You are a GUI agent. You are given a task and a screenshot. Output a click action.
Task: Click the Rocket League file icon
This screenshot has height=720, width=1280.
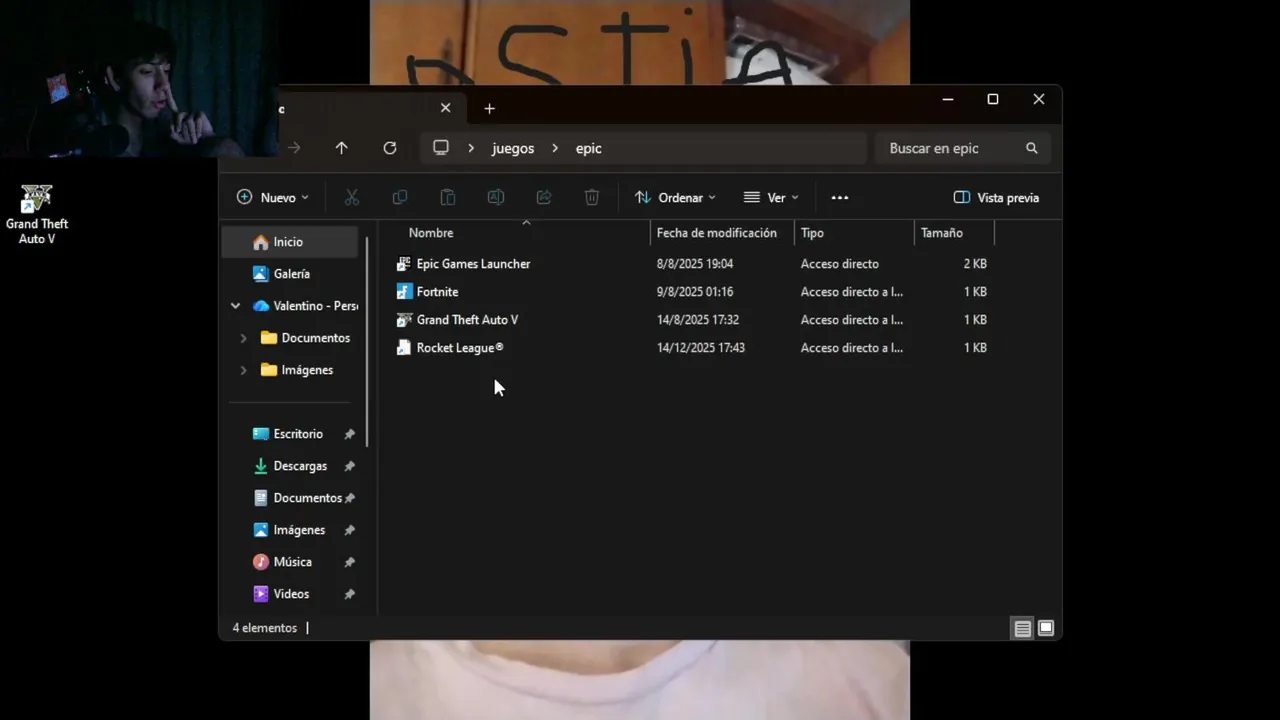(404, 348)
